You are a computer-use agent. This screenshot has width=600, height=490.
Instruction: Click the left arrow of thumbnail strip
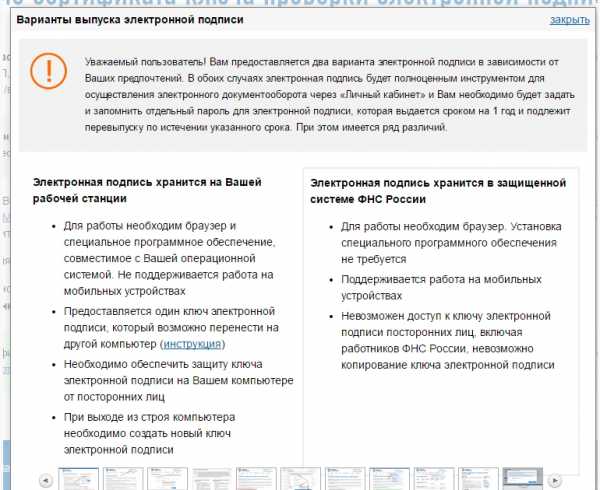tap(46, 480)
